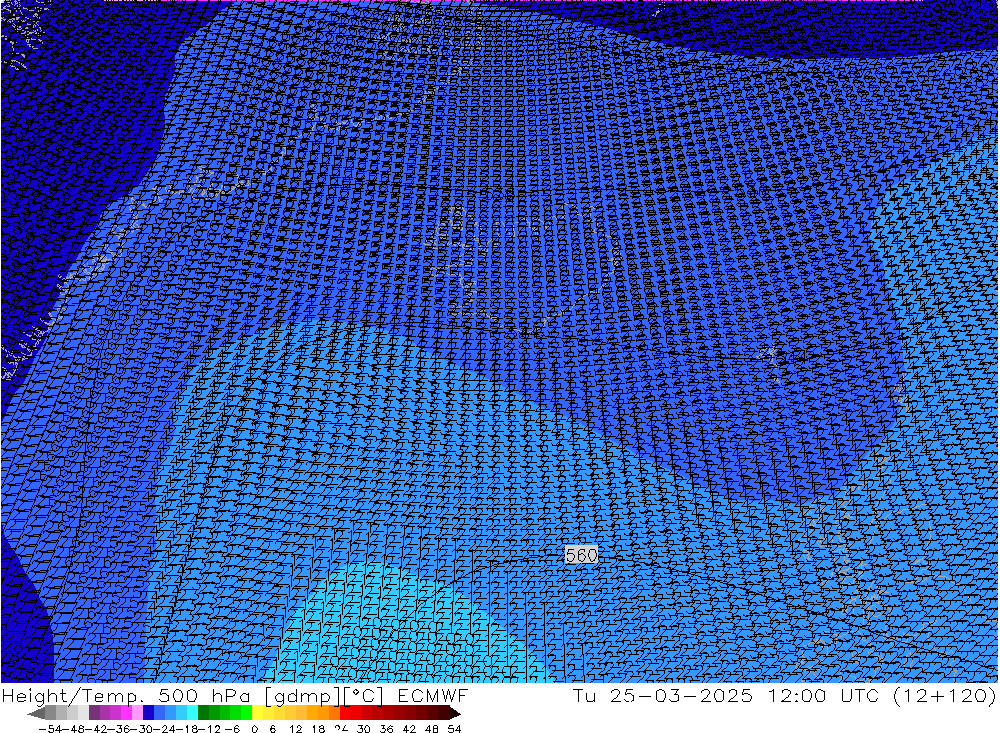Click the -30 legend value
Image resolution: width=1000 pixels, height=733 pixels.
(140, 729)
